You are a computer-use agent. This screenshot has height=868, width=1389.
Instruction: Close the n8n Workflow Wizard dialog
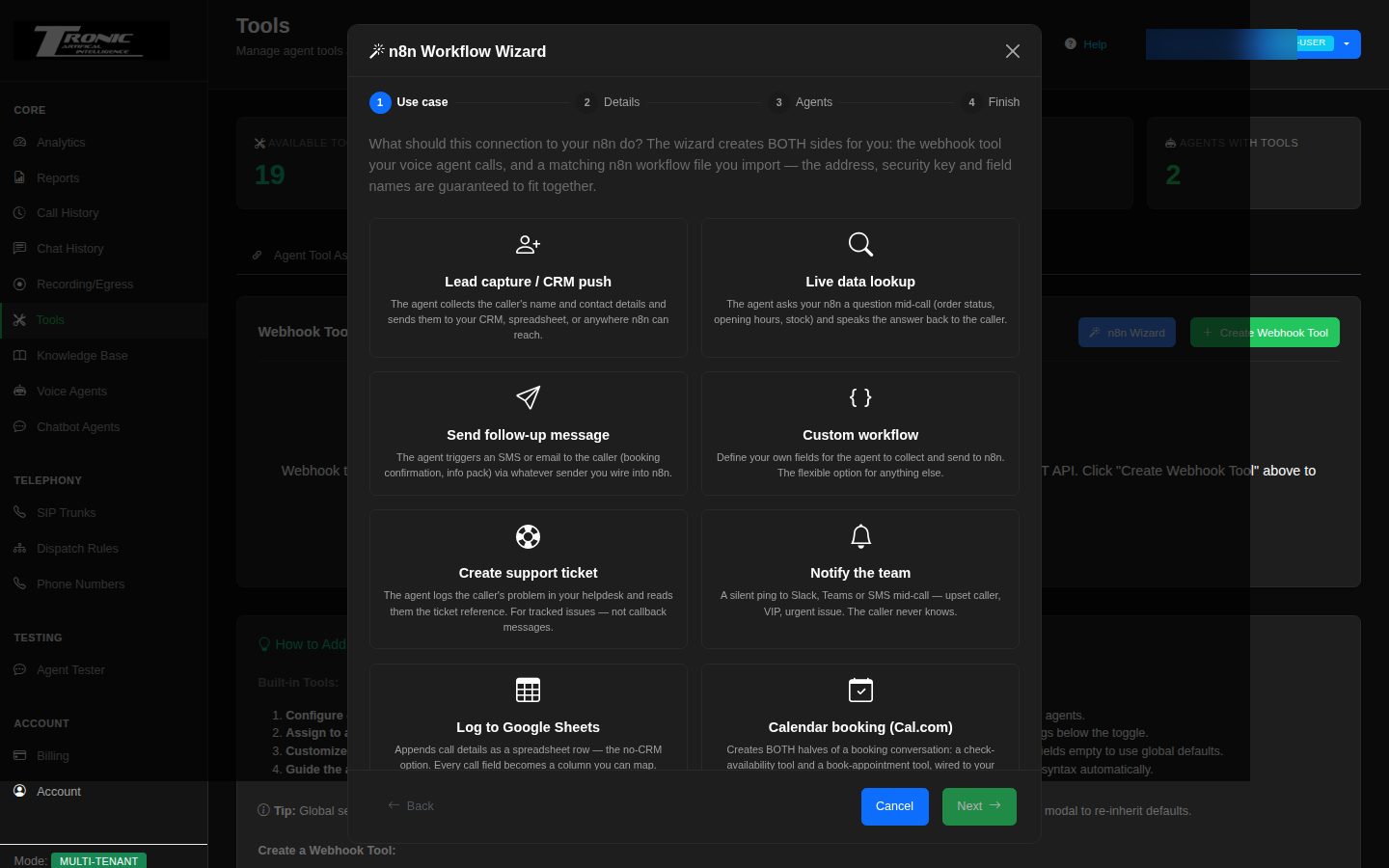[x=1012, y=51]
